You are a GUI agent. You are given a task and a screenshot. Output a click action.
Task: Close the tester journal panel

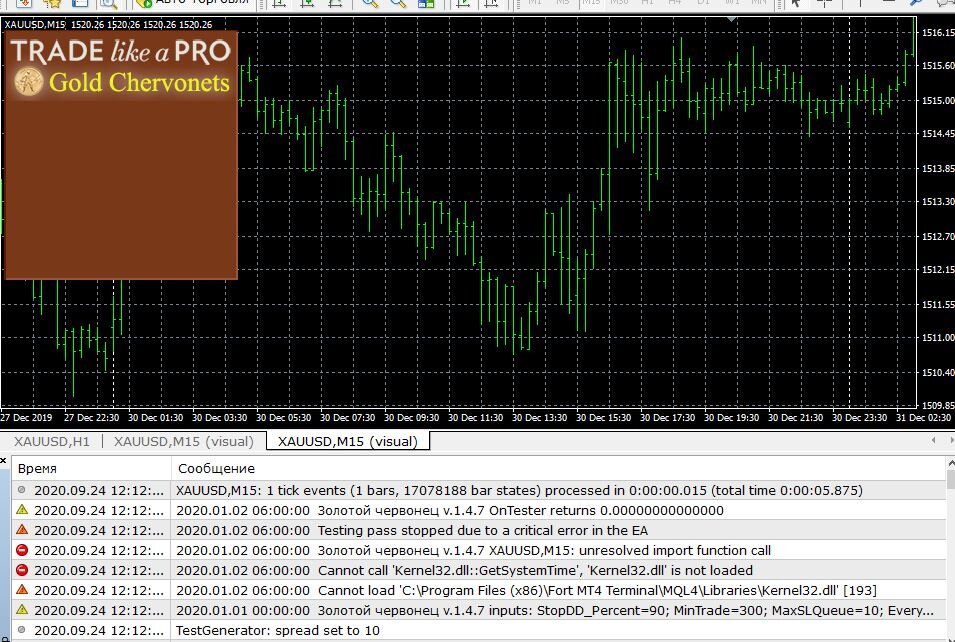coord(4,460)
